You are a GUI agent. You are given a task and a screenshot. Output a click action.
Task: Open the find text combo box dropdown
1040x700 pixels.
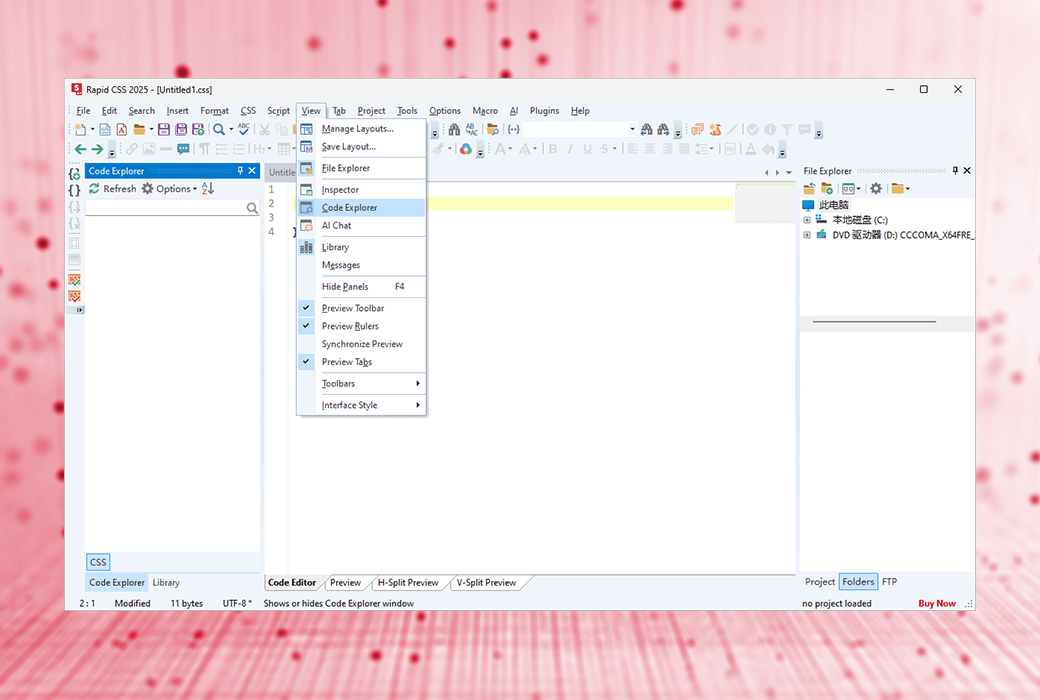click(x=632, y=129)
